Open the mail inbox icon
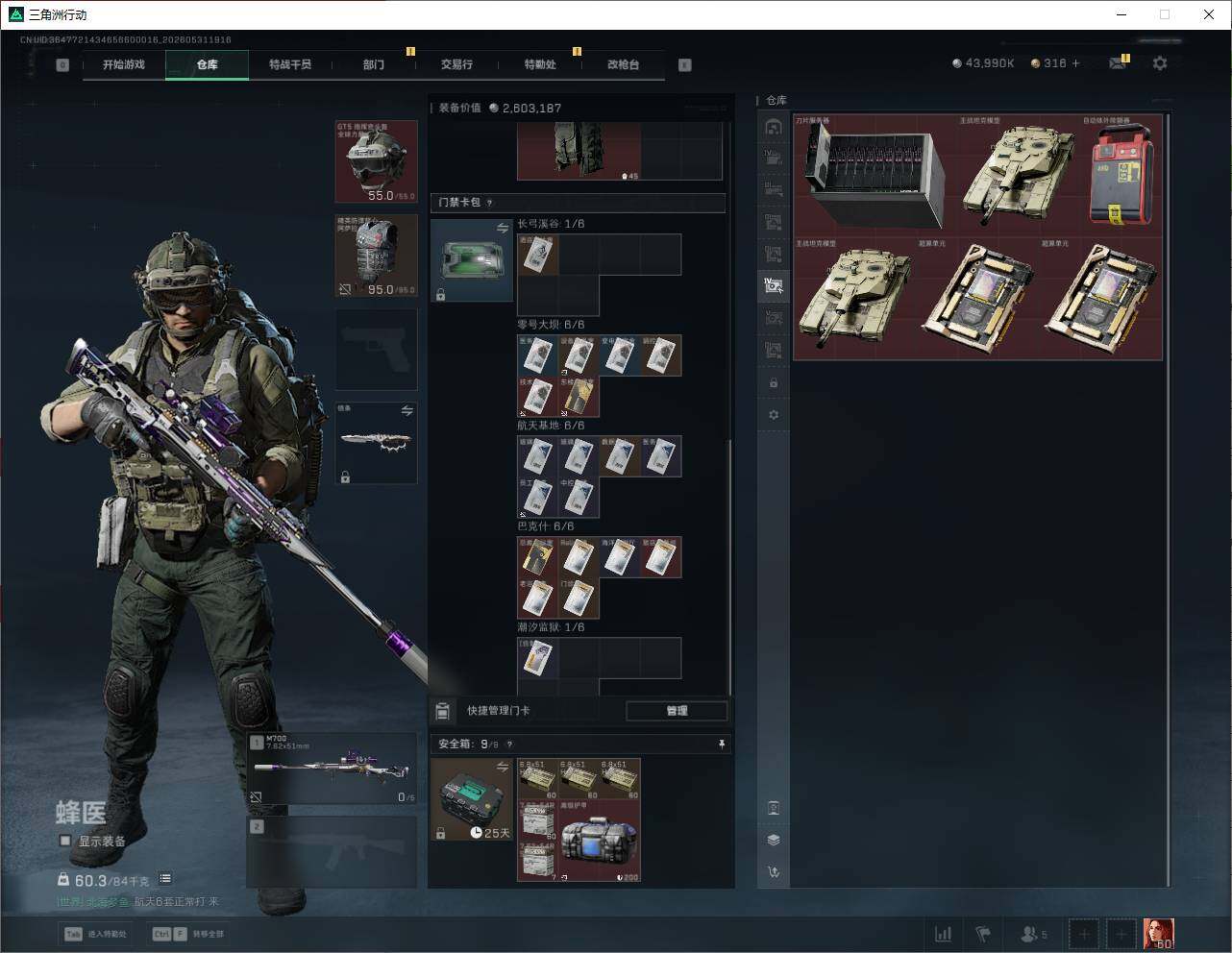Screen dimensions: 1232x953 (x=1118, y=63)
